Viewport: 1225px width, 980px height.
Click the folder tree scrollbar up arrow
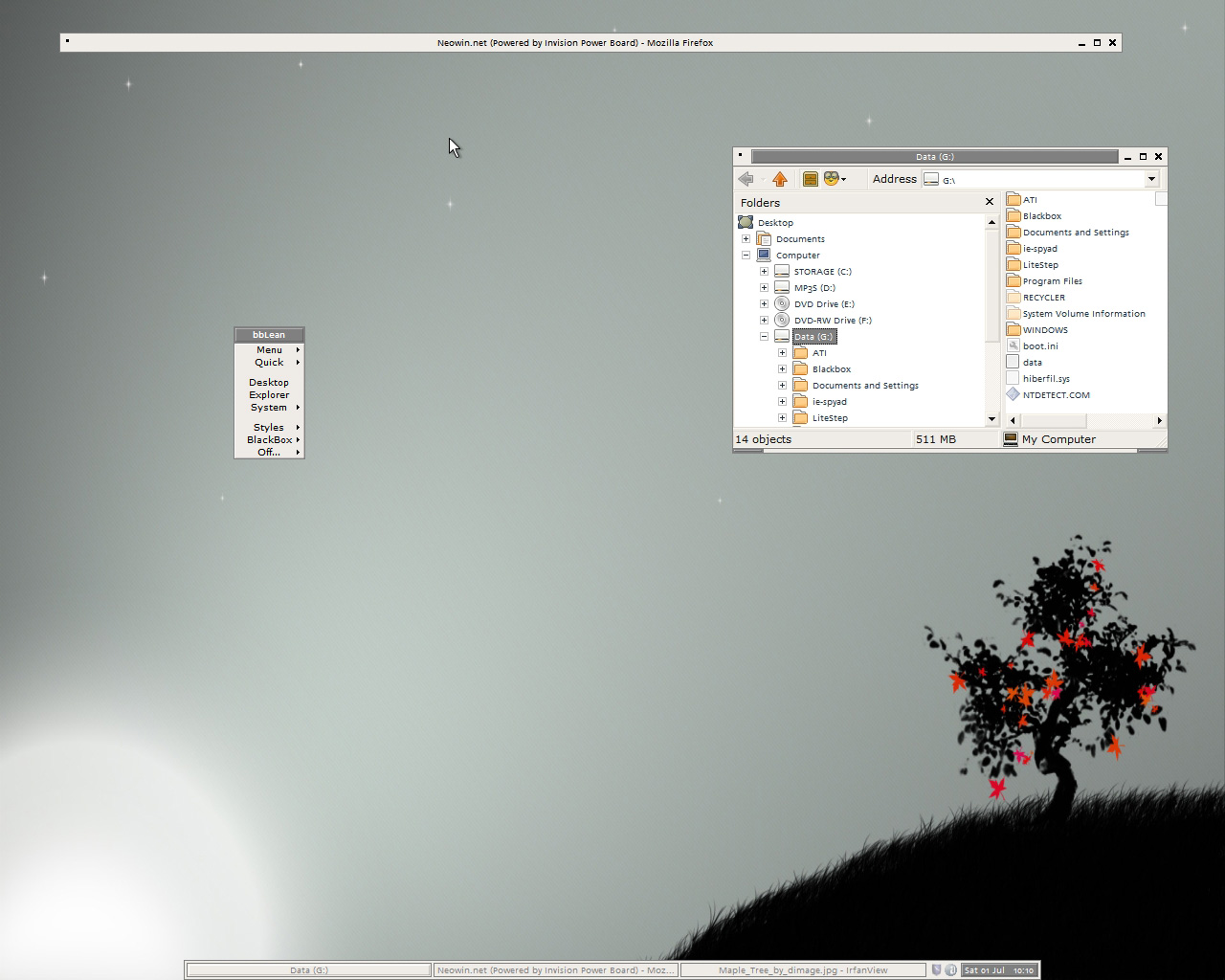coord(991,222)
